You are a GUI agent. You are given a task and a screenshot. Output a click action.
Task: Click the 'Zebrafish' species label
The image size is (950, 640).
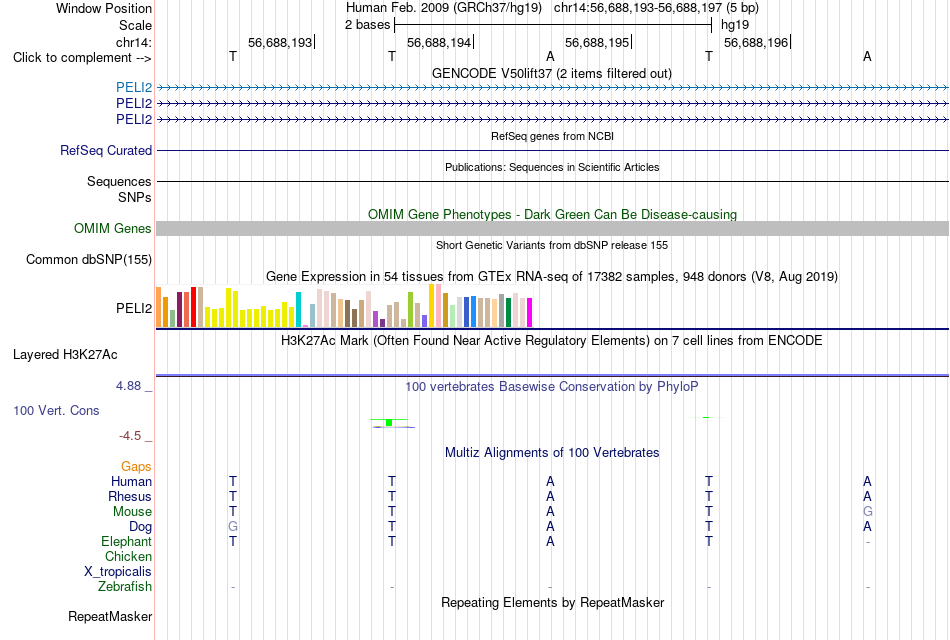[125, 587]
